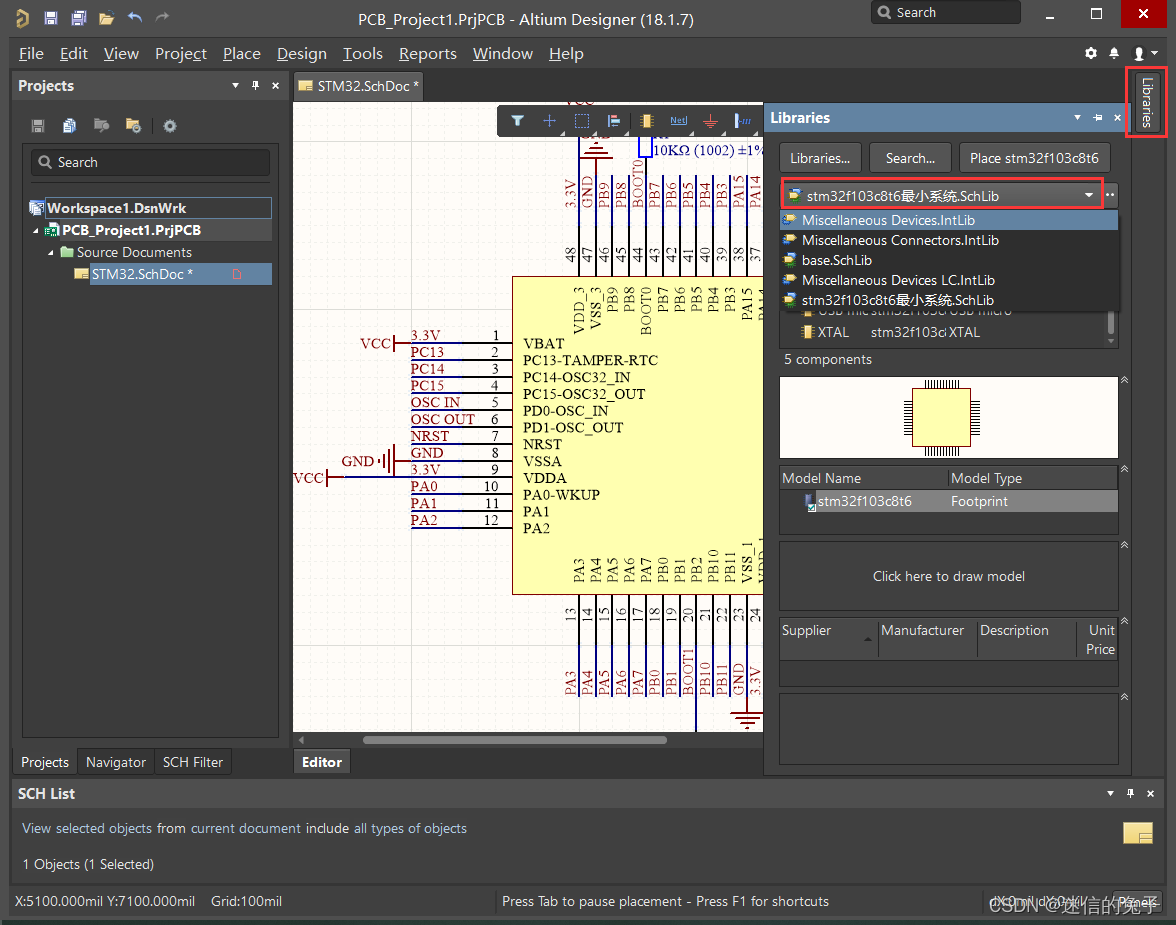
Task: Click the Projects panel search field
Action: (150, 162)
